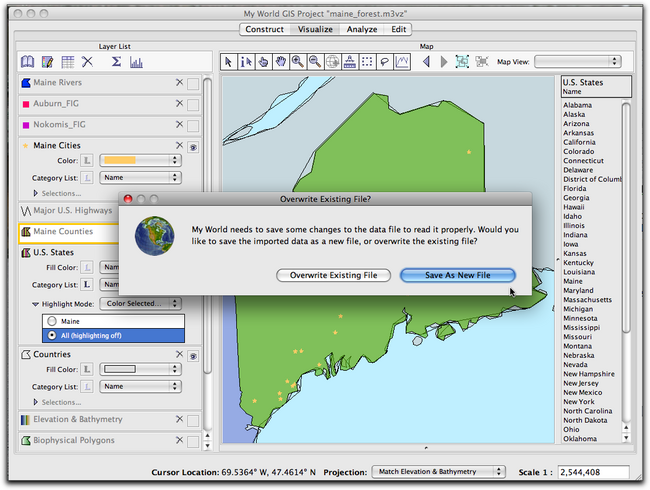The image size is (650, 490).
Task: Go to previous map extent arrow
Action: [x=427, y=62]
